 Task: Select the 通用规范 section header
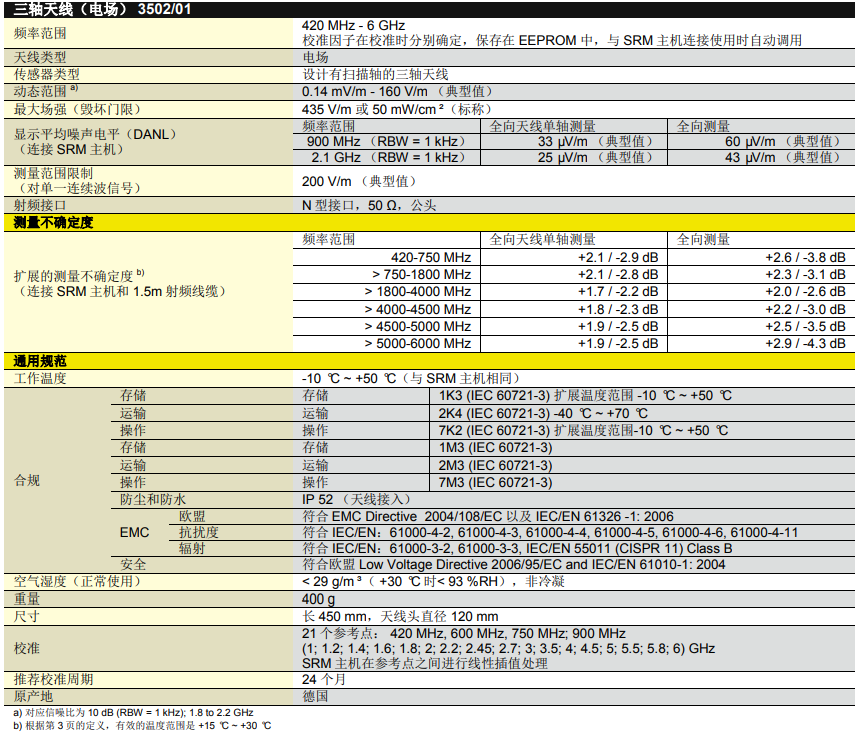(40, 361)
